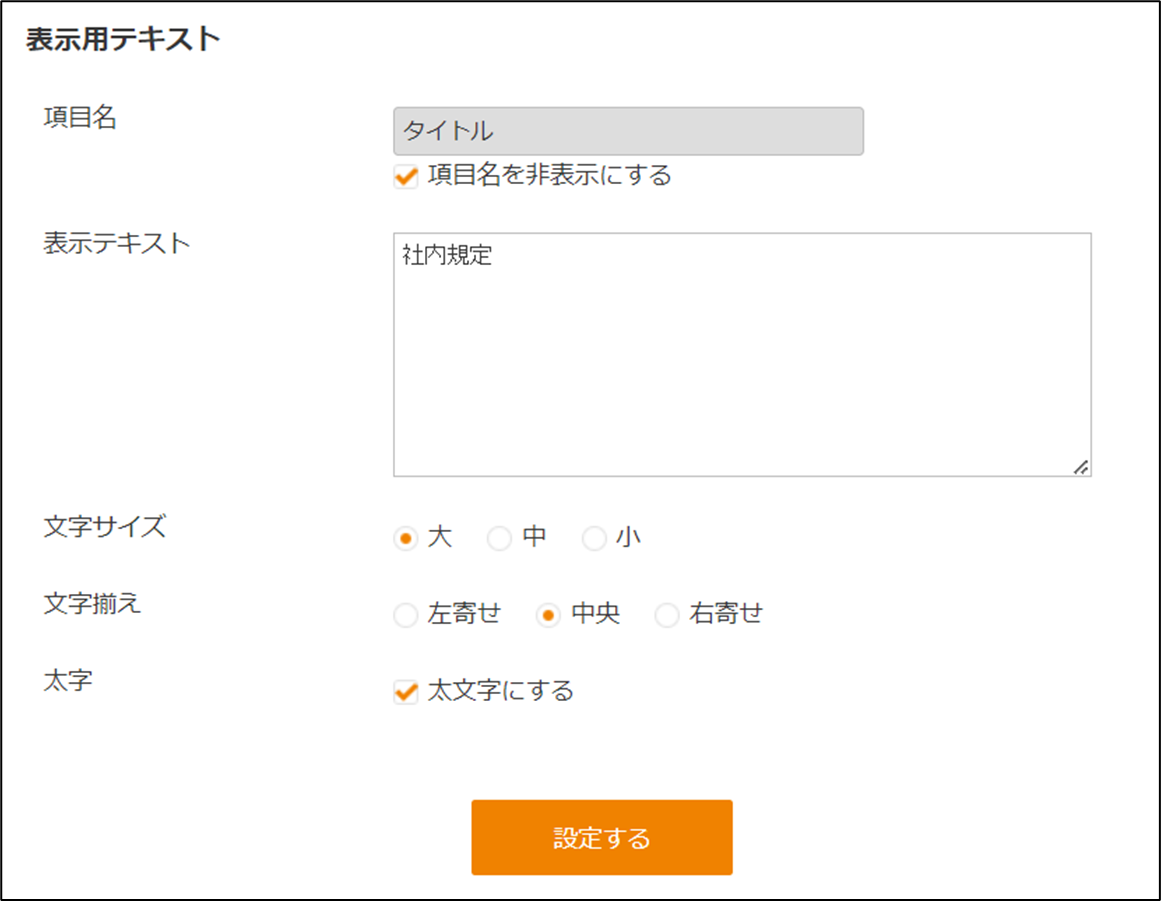Screen dimensions: 1161x901
Task: Click the 項目名 row label
Action: 80,117
